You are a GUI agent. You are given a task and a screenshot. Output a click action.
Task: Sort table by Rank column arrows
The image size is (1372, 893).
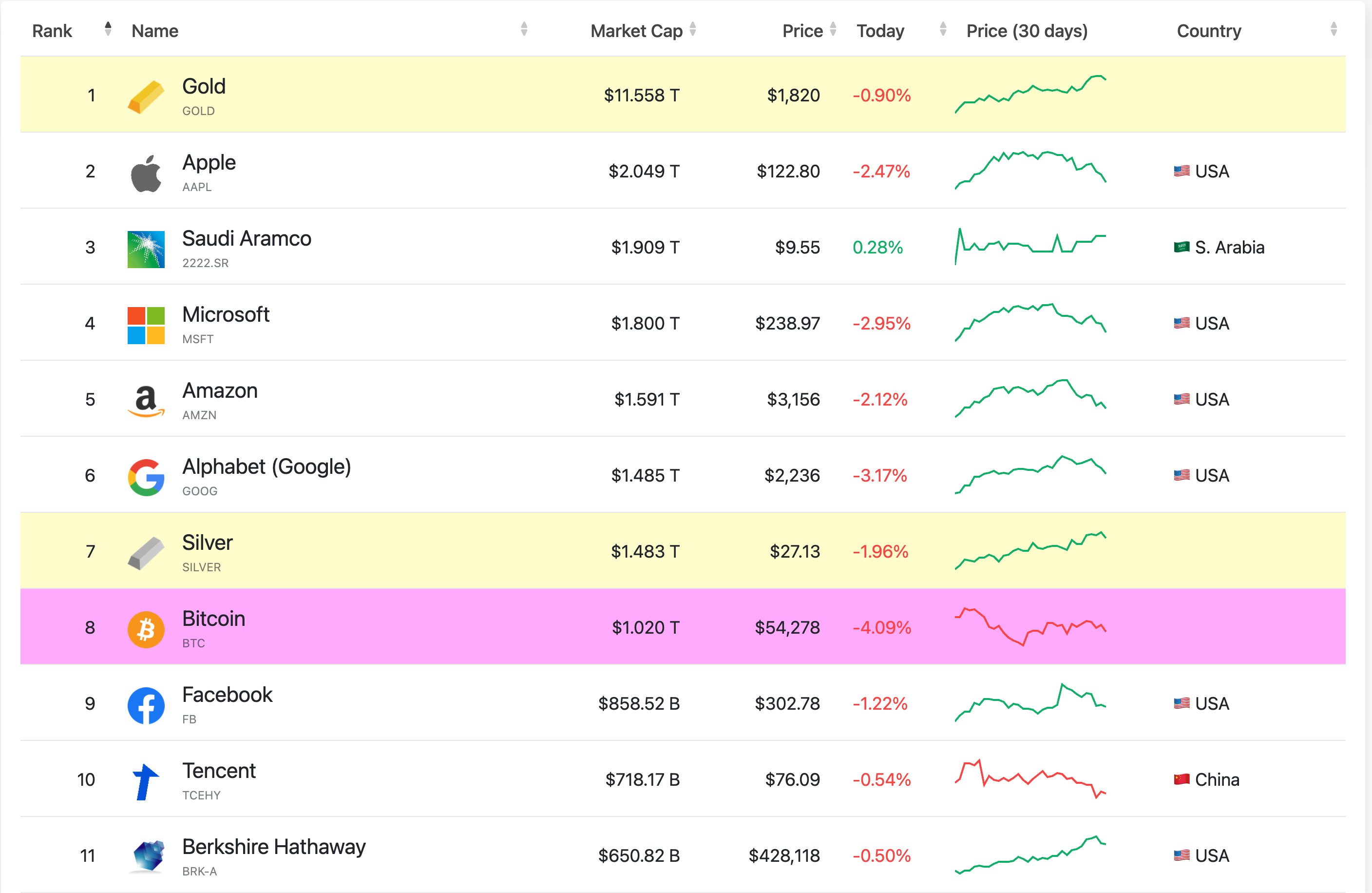tap(108, 29)
